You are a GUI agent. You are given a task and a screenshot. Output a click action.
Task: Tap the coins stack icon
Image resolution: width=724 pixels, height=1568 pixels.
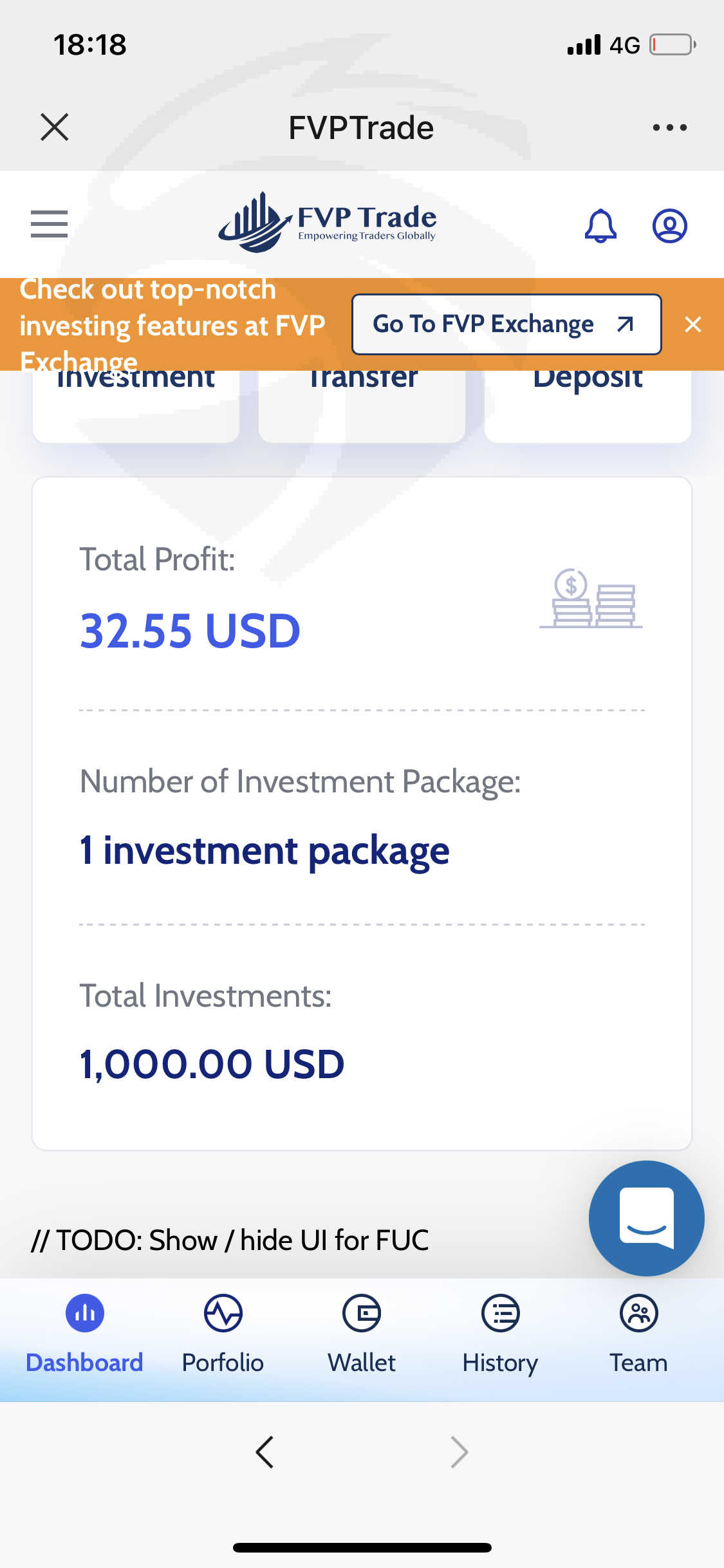[591, 599]
